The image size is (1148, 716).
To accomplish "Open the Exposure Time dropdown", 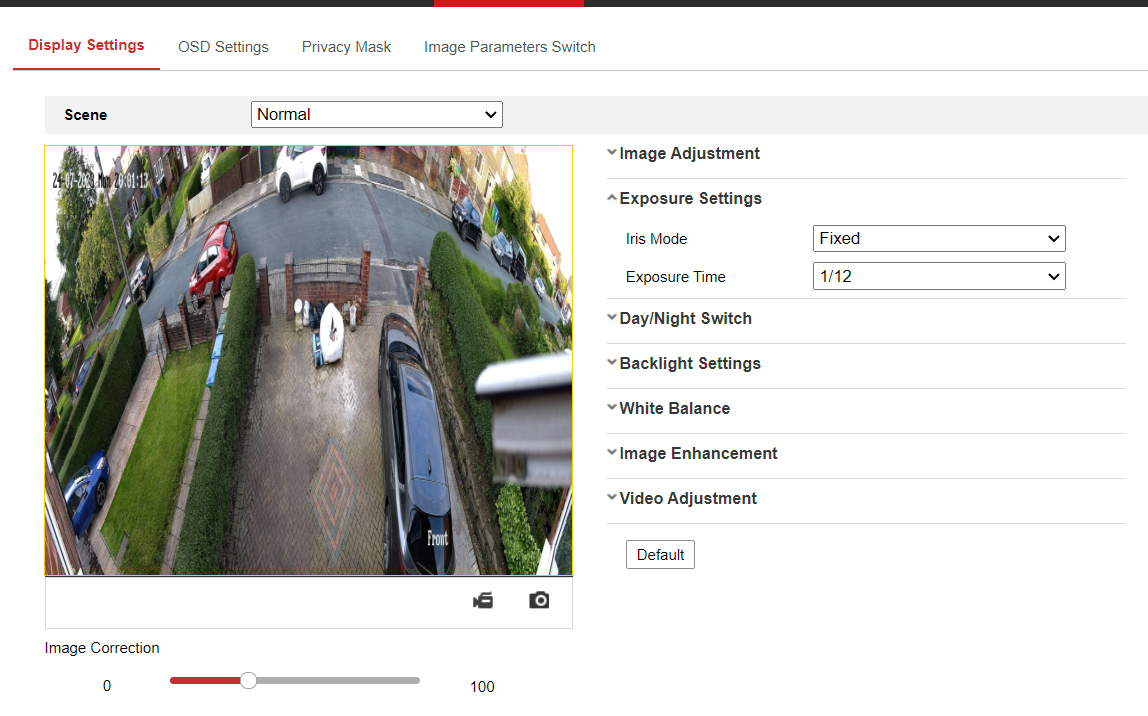I will coord(939,277).
